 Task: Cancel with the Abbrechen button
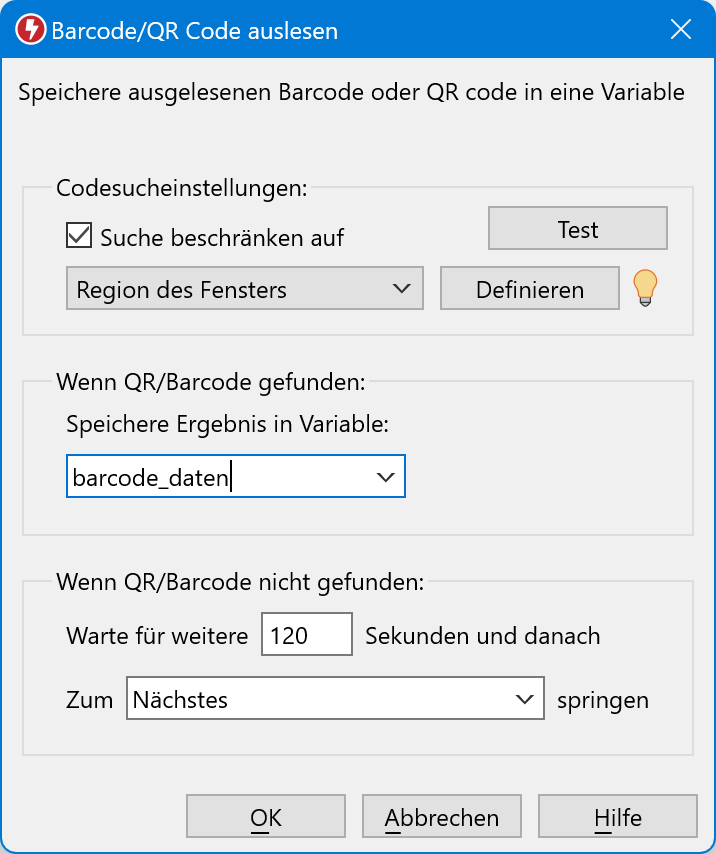coord(442,817)
